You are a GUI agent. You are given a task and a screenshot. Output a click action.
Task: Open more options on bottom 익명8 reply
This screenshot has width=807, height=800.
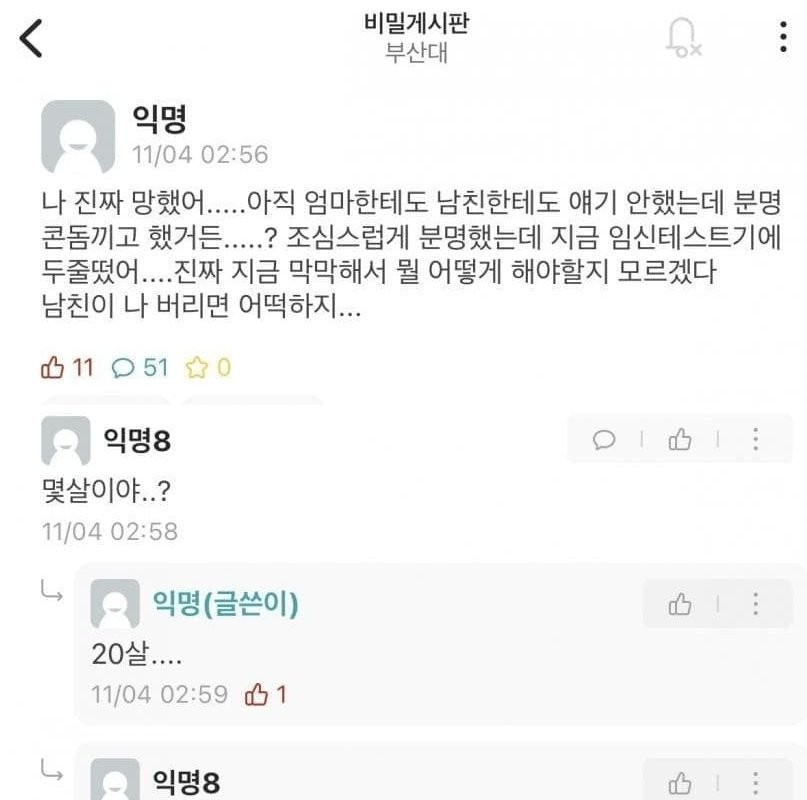click(x=756, y=782)
